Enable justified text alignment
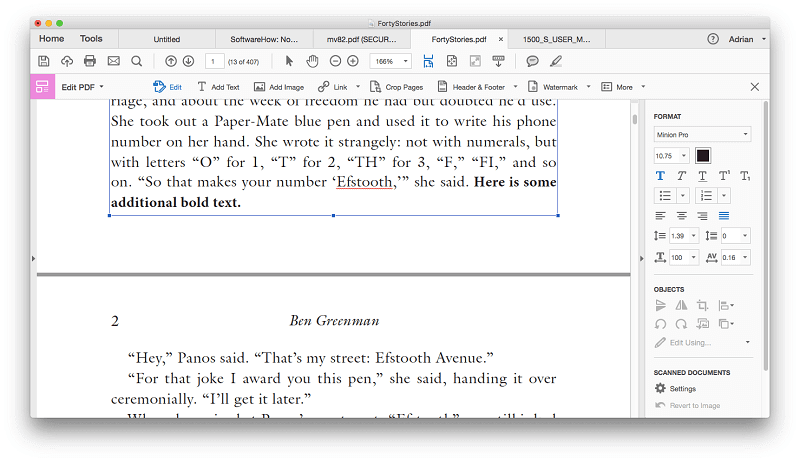 point(724,215)
